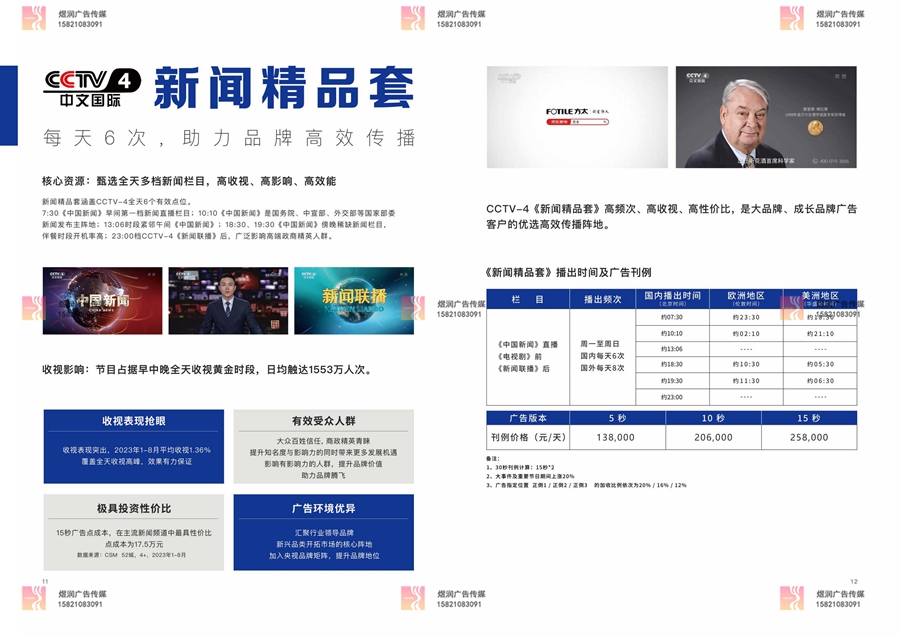Click the subtitle 每天6次，助力品牌高效传播
The height and width of the screenshot is (636, 900).
pyautogui.click(x=229, y=138)
